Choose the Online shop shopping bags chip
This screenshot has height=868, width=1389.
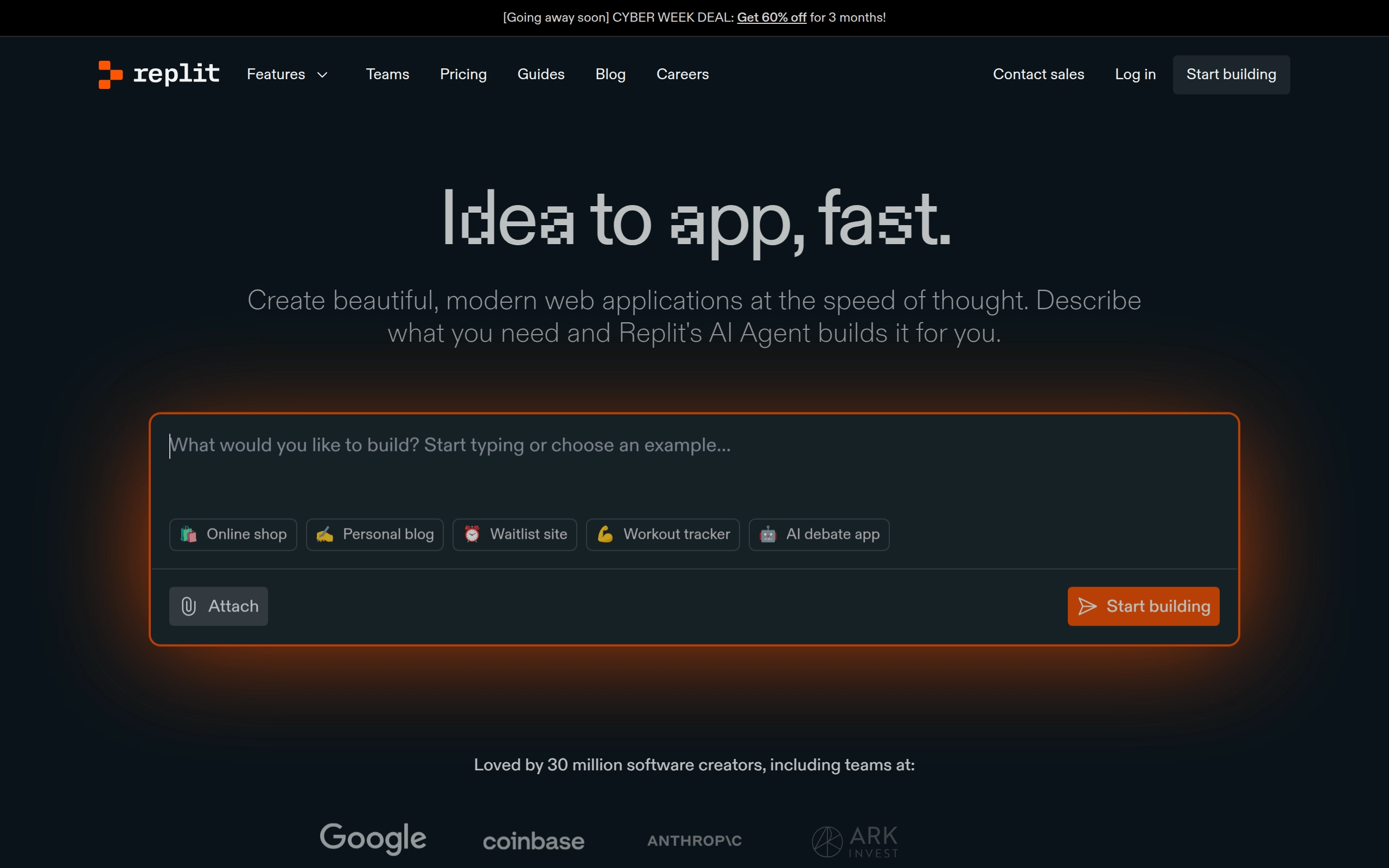(x=233, y=534)
